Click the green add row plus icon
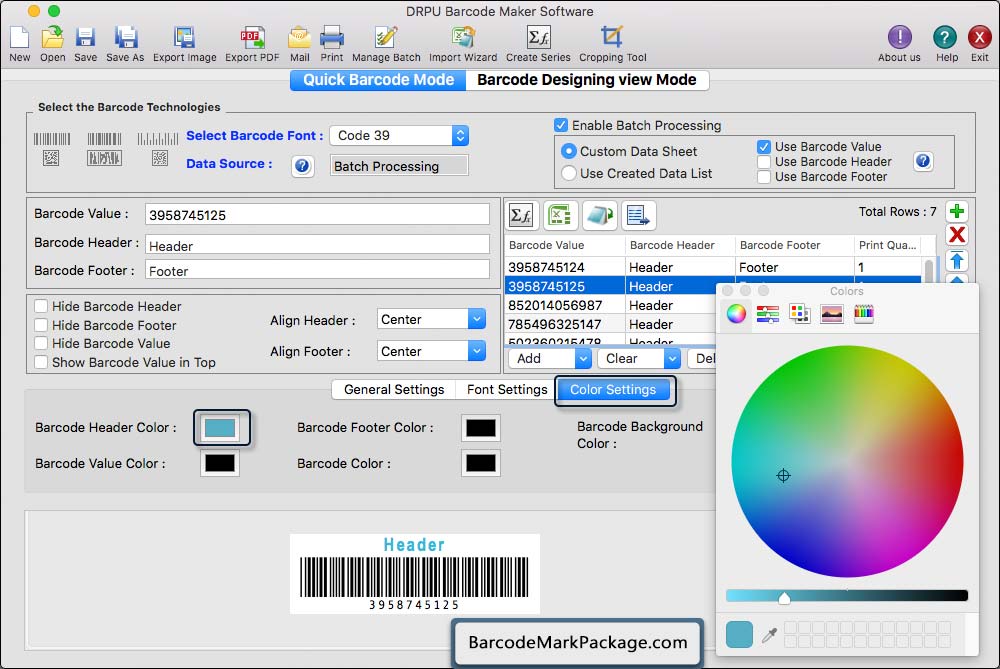 tap(957, 212)
